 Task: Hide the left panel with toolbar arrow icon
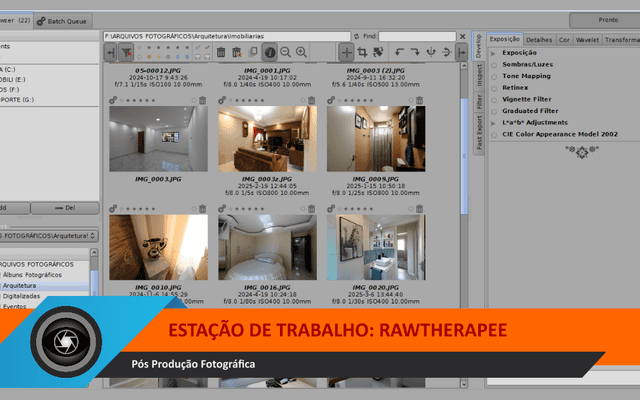(x=110, y=52)
